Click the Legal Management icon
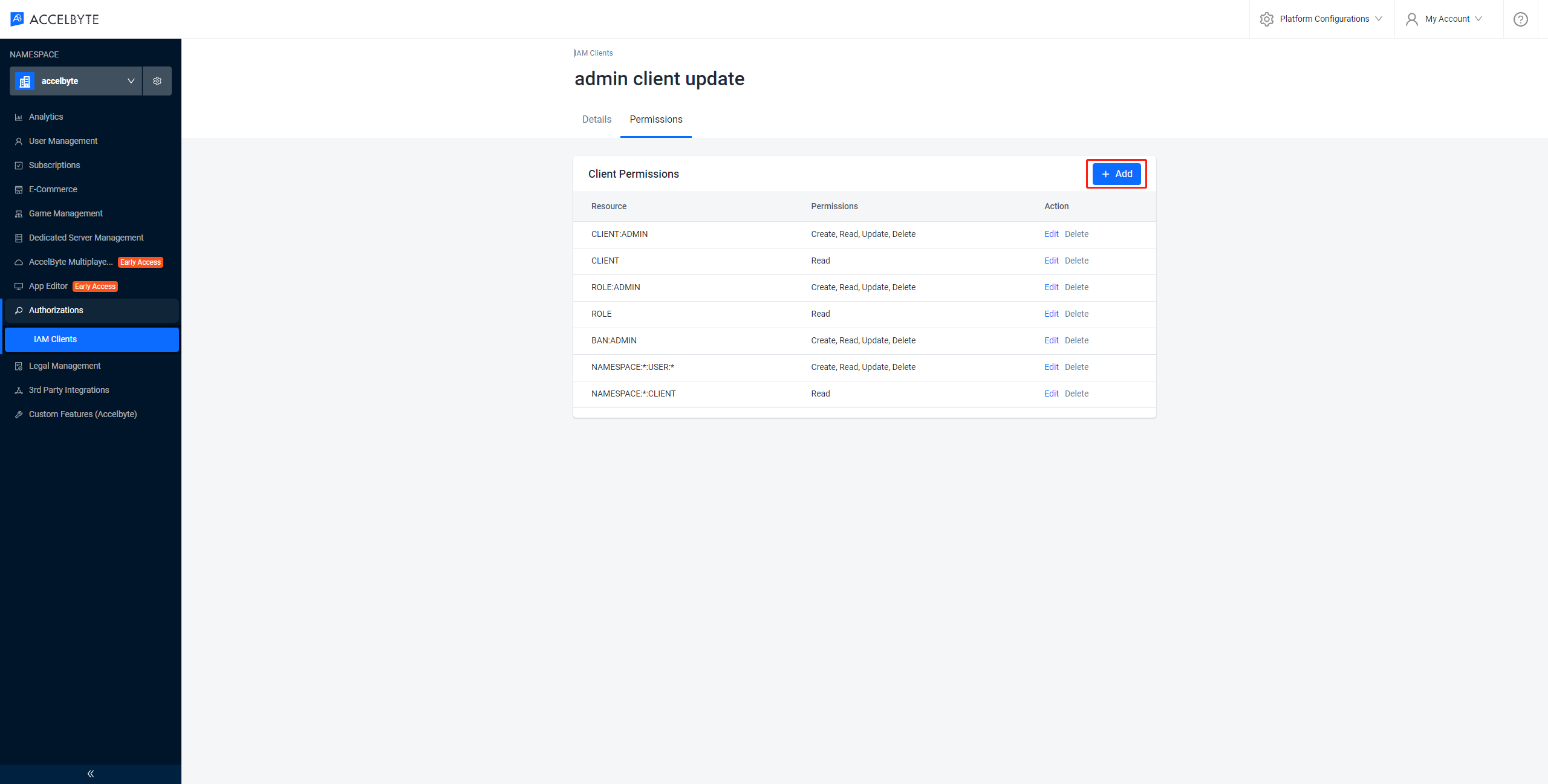This screenshot has height=784, width=1548. click(x=19, y=365)
